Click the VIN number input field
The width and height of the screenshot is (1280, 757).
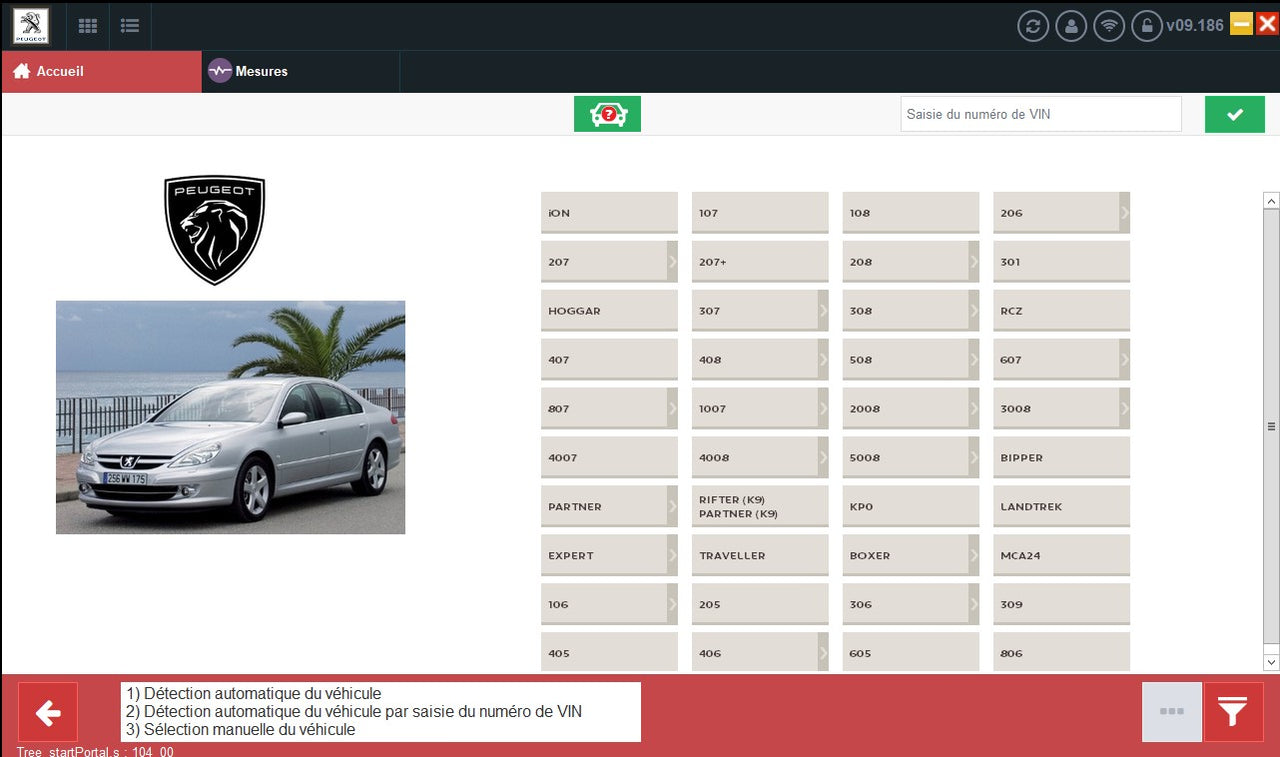click(1041, 114)
